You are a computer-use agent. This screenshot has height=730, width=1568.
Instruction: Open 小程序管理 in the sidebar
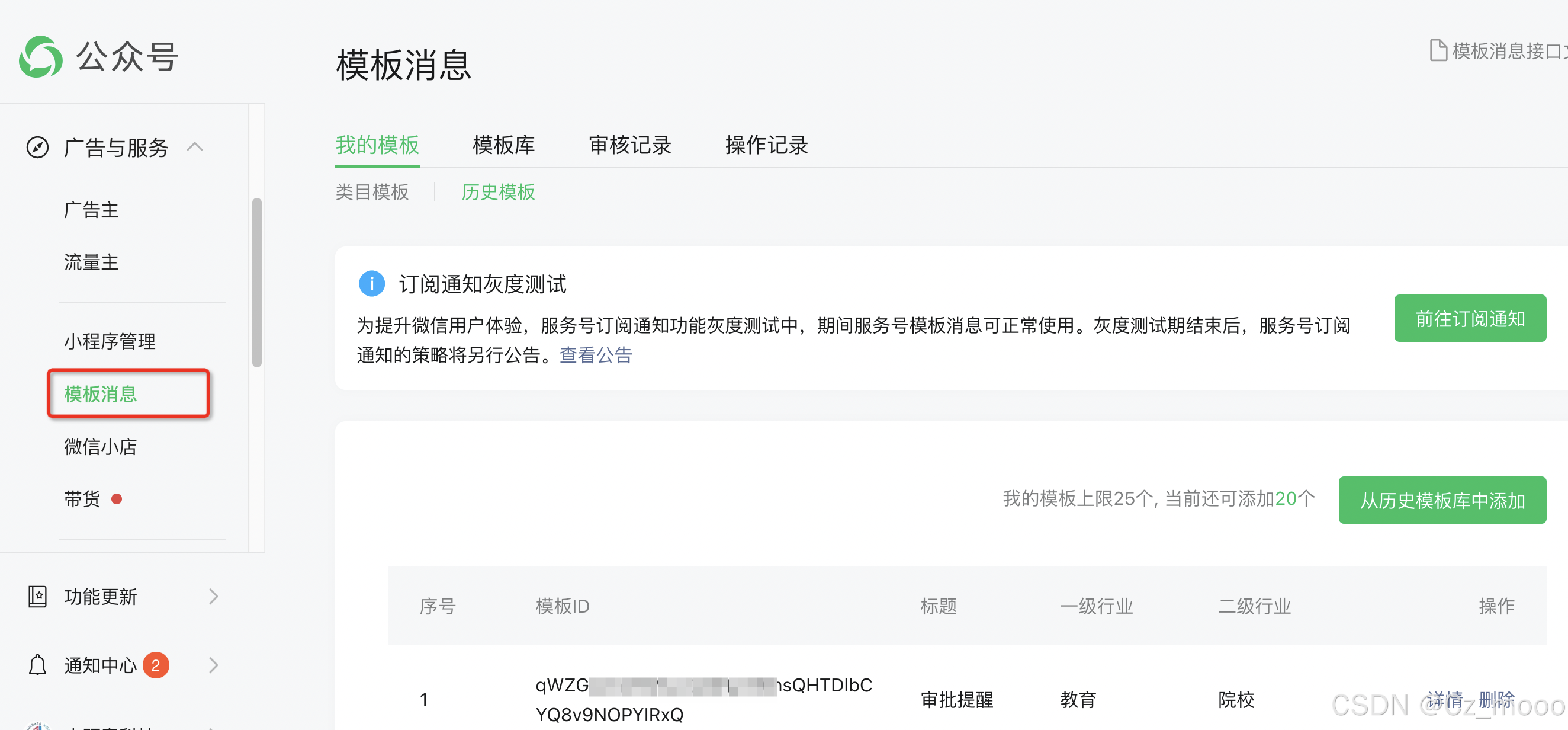110,341
